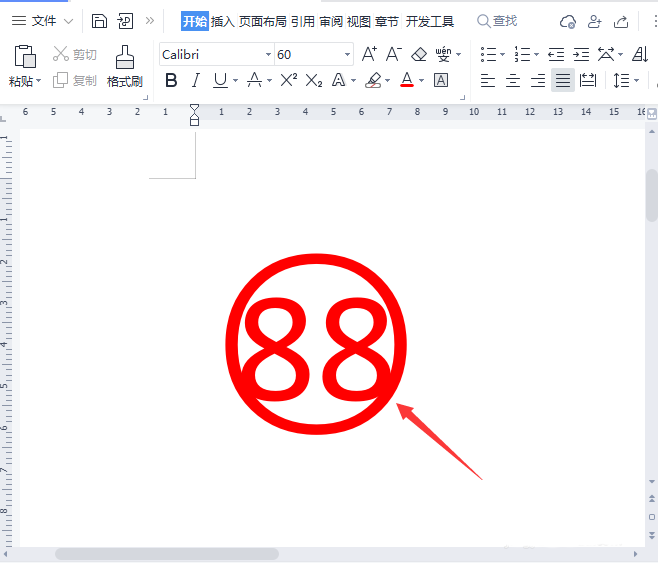Click the red font color swatch
Screen dimensions: 658x563
[x=406, y=80]
